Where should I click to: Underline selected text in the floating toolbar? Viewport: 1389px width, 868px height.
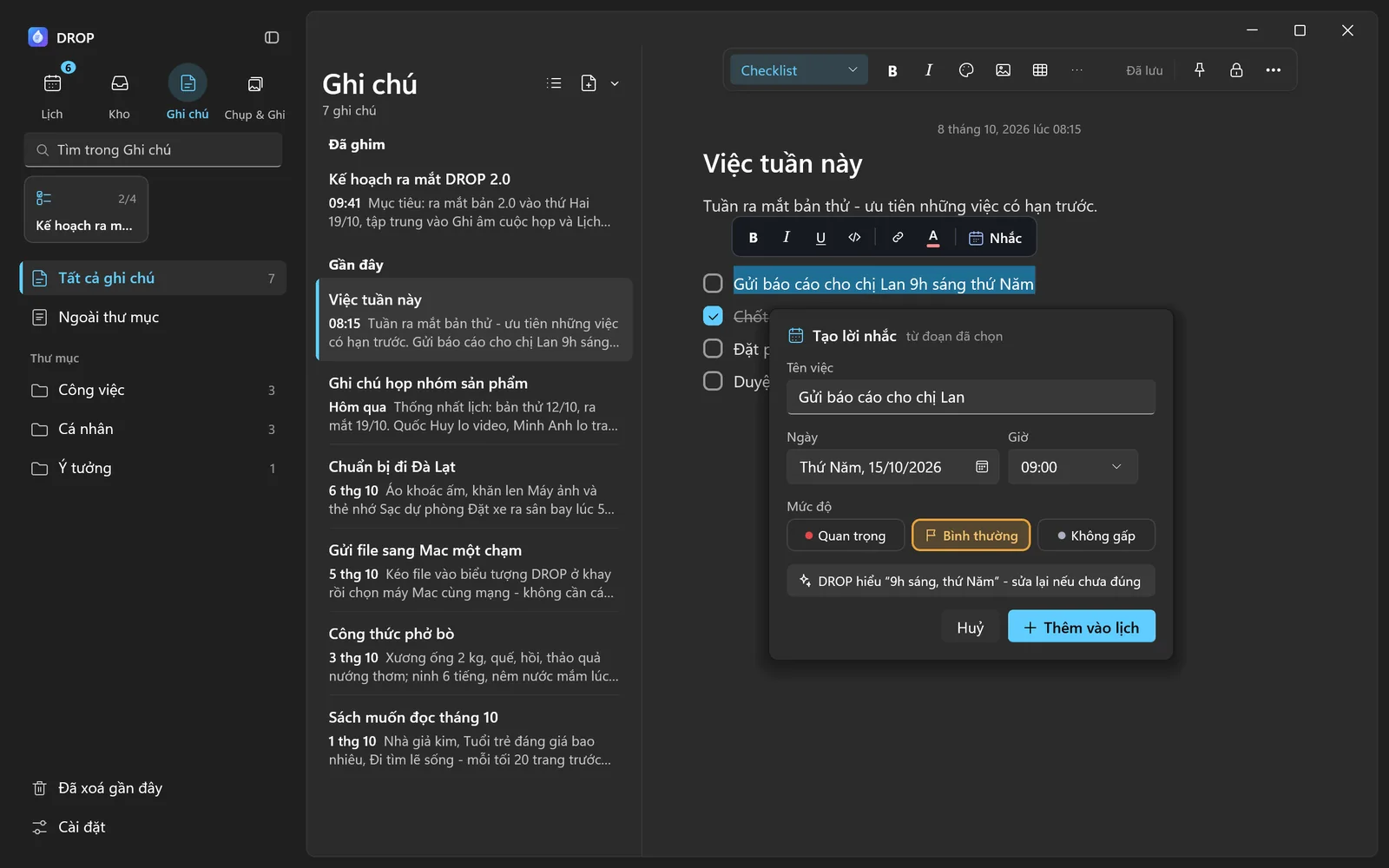pos(820,237)
